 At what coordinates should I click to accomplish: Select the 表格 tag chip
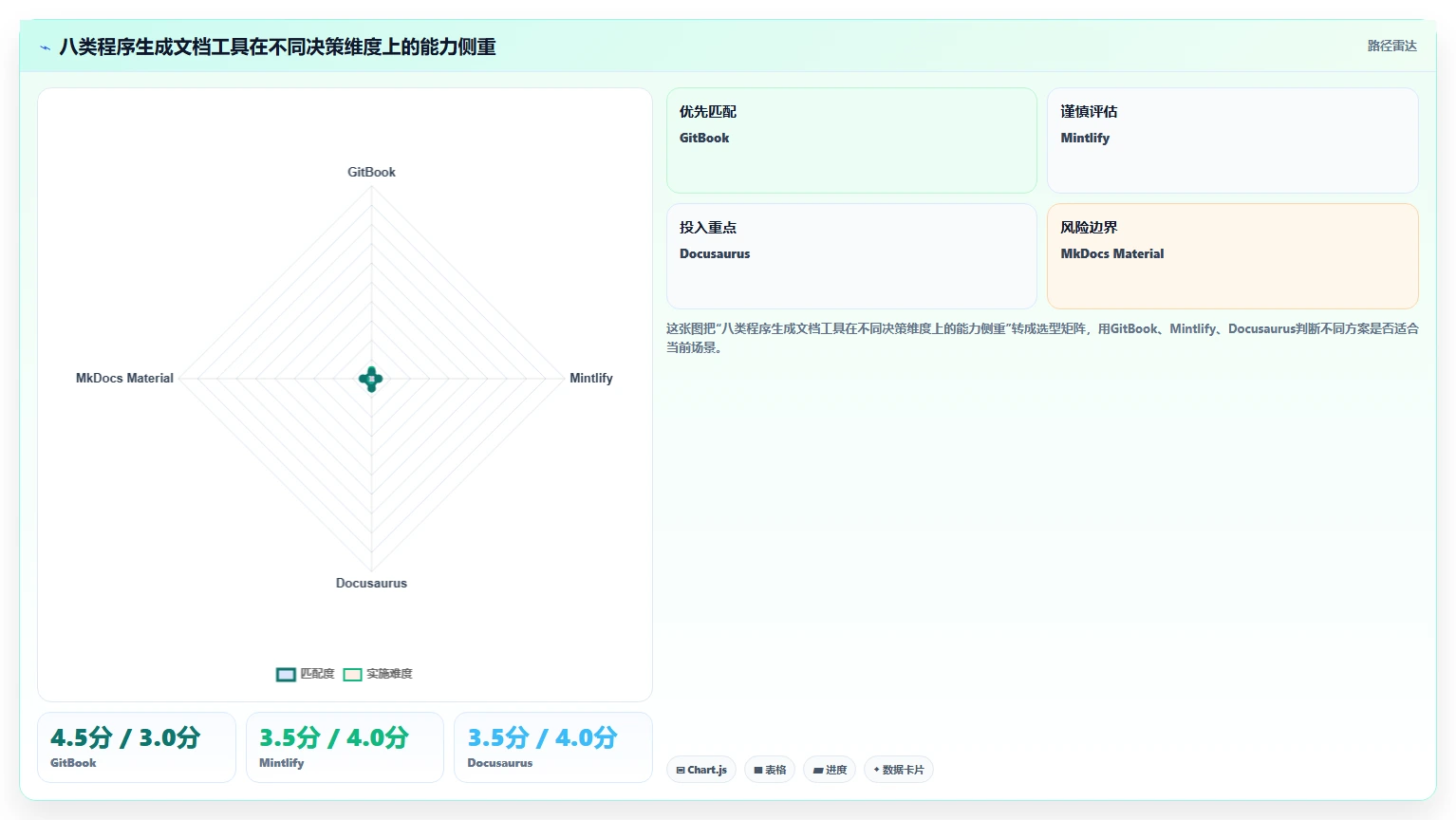pyautogui.click(x=770, y=770)
